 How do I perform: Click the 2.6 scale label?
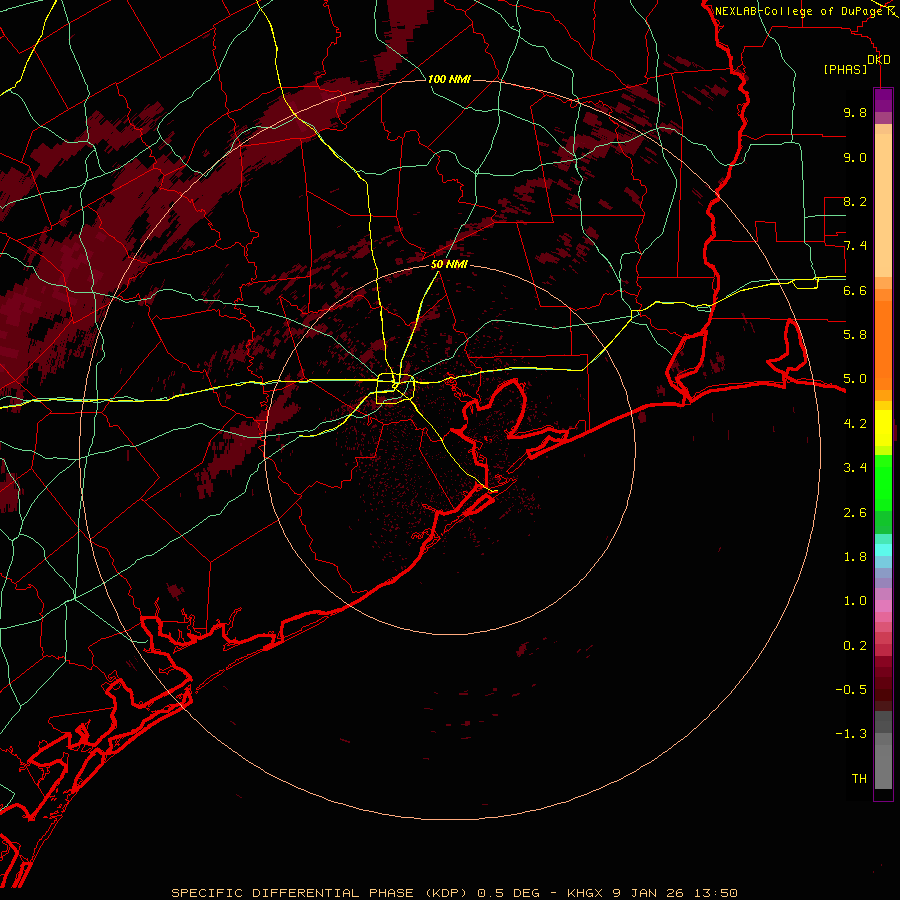tap(855, 513)
